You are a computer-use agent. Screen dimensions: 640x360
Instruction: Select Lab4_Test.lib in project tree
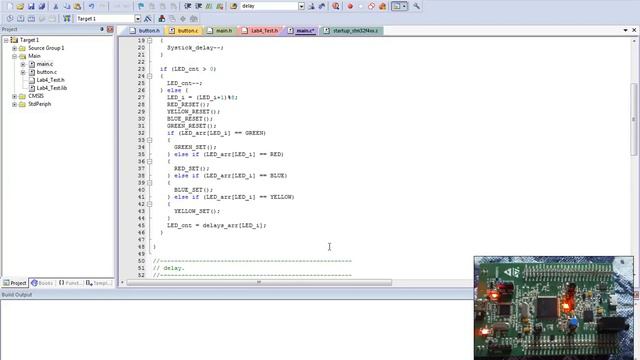pos(52,88)
